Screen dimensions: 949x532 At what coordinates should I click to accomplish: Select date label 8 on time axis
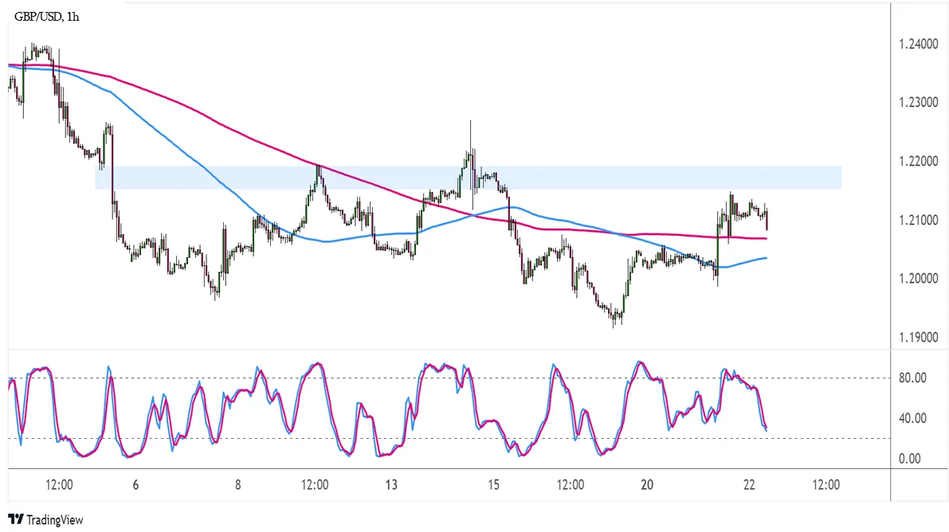(x=238, y=485)
